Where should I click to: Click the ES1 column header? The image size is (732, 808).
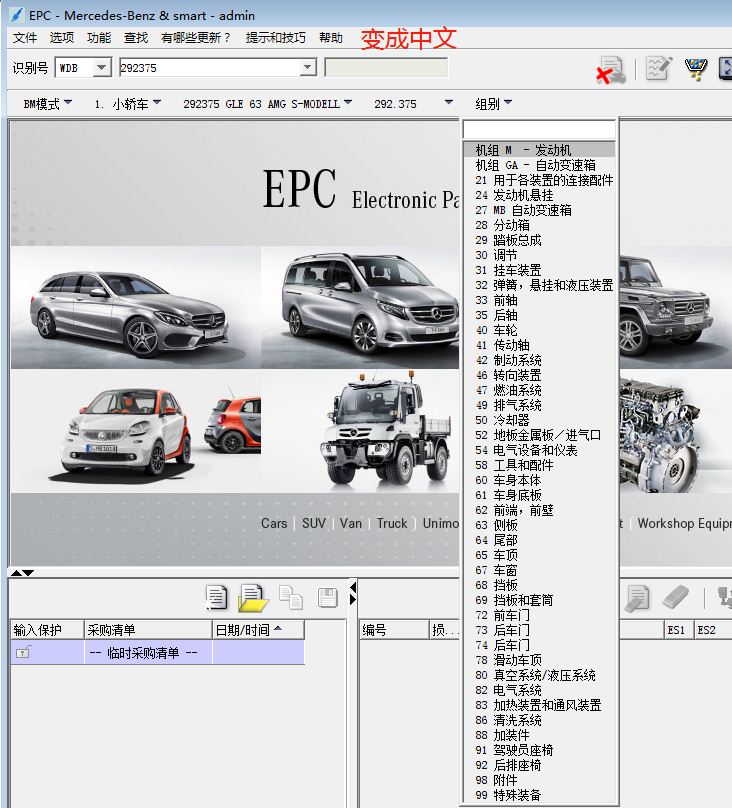[x=678, y=630]
